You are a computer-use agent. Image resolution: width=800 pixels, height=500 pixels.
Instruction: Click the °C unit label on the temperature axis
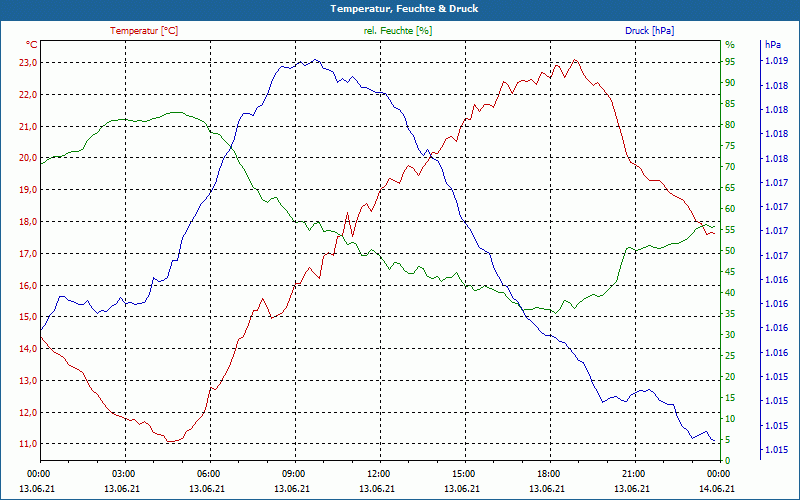coord(32,45)
